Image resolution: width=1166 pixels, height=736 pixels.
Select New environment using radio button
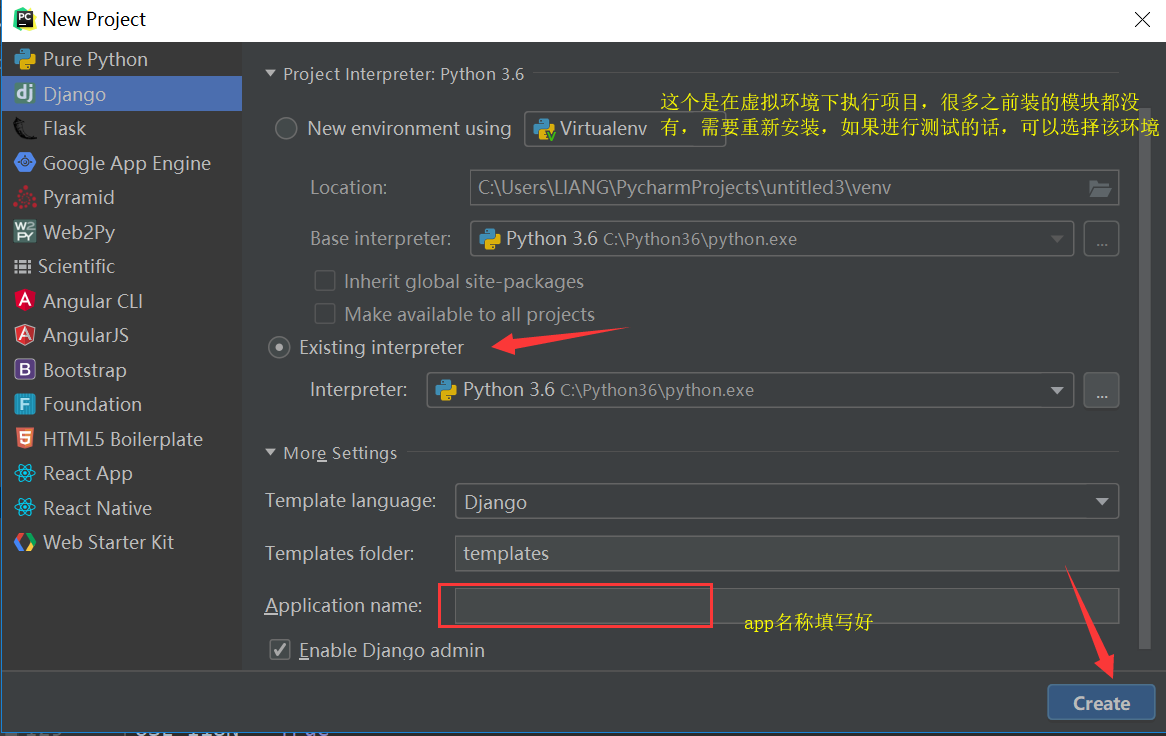point(286,128)
